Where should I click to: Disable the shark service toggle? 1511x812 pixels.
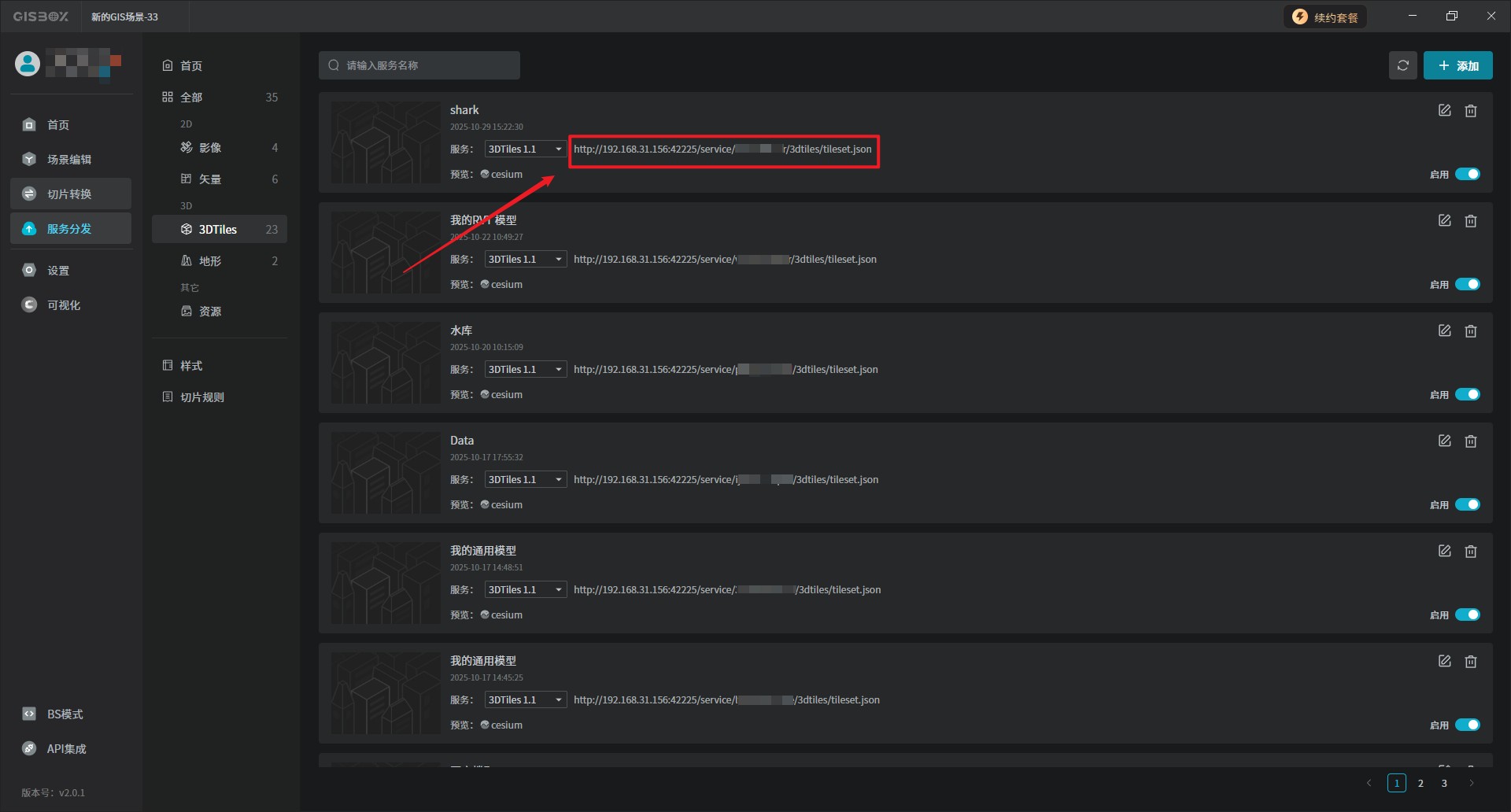(1467, 175)
